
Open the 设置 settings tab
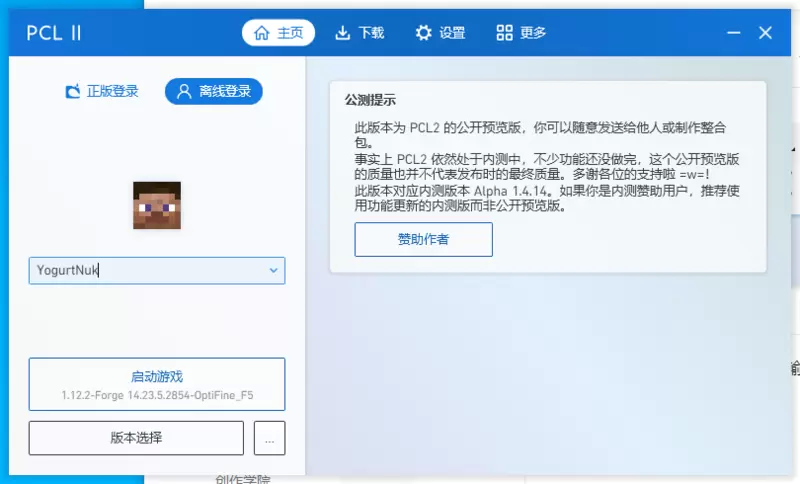[x=440, y=33]
